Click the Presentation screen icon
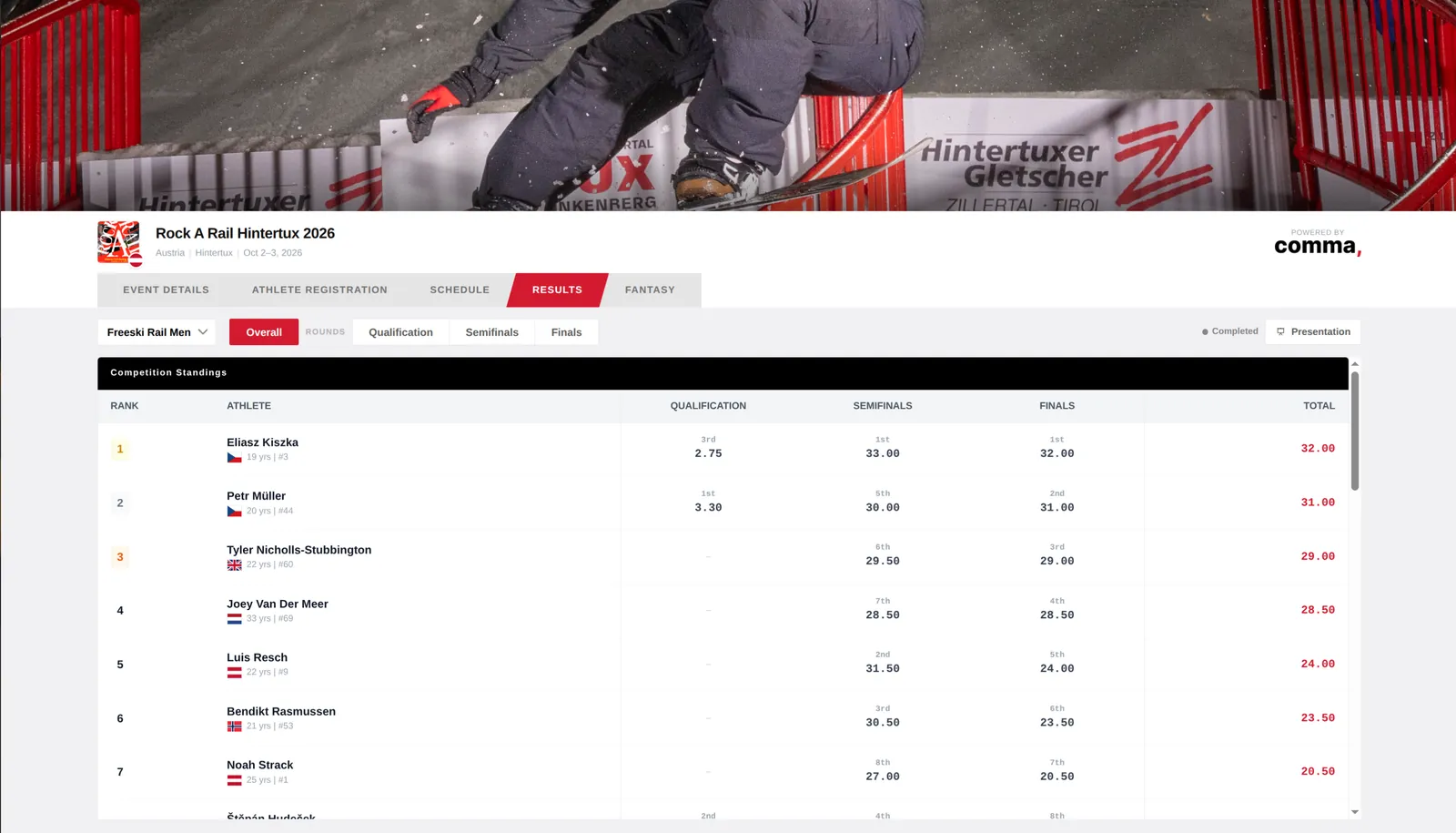 point(1280,332)
